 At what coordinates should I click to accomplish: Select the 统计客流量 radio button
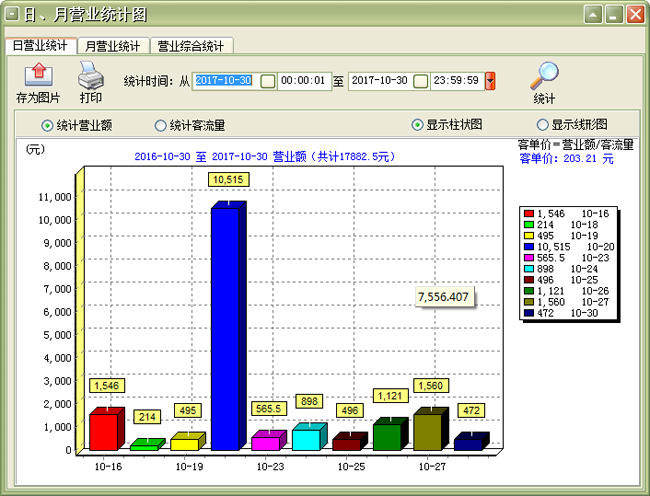click(160, 126)
